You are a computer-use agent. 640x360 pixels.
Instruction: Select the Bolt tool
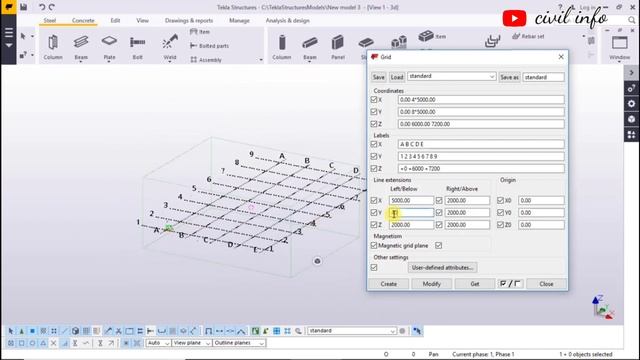pyautogui.click(x=138, y=47)
